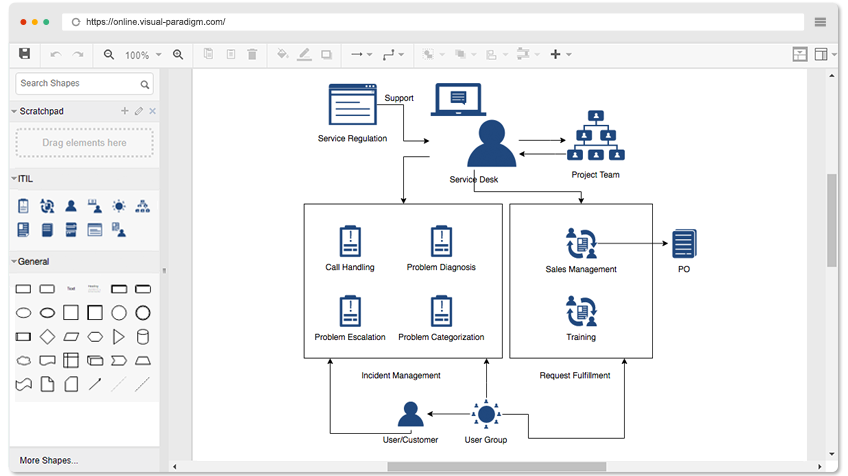
Task: Open the browser hamburger menu
Action: [x=820, y=22]
